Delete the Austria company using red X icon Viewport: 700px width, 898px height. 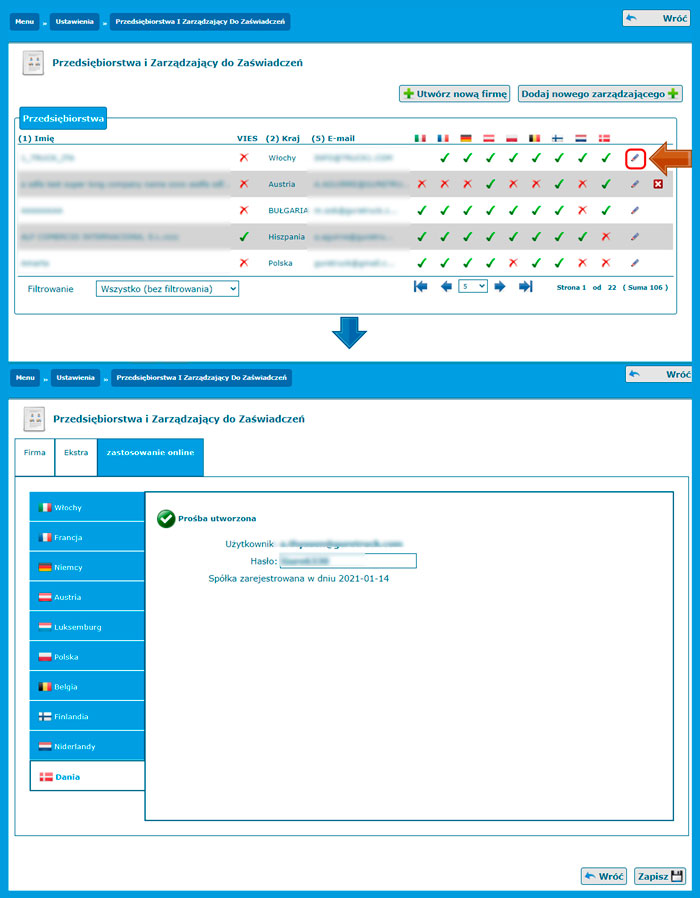pos(658,184)
